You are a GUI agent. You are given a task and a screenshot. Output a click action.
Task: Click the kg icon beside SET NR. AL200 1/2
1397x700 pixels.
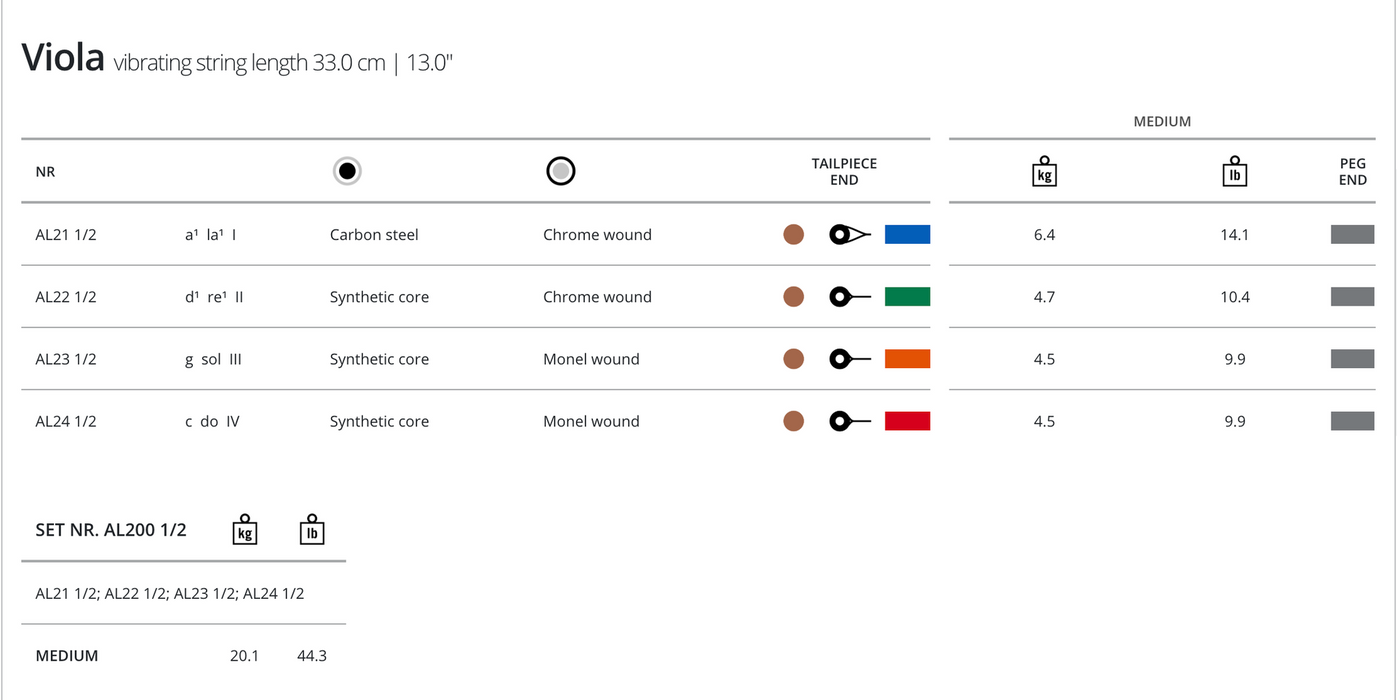[245, 530]
